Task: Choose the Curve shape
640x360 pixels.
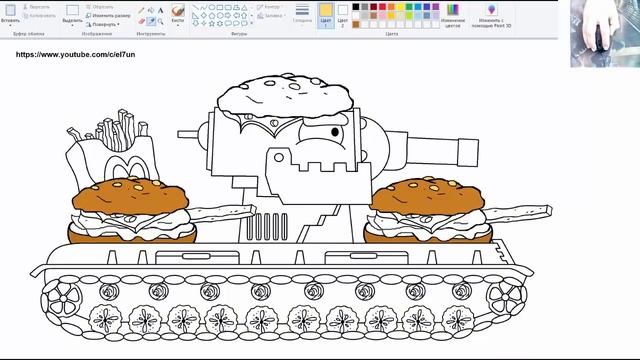Action: coord(204,7)
